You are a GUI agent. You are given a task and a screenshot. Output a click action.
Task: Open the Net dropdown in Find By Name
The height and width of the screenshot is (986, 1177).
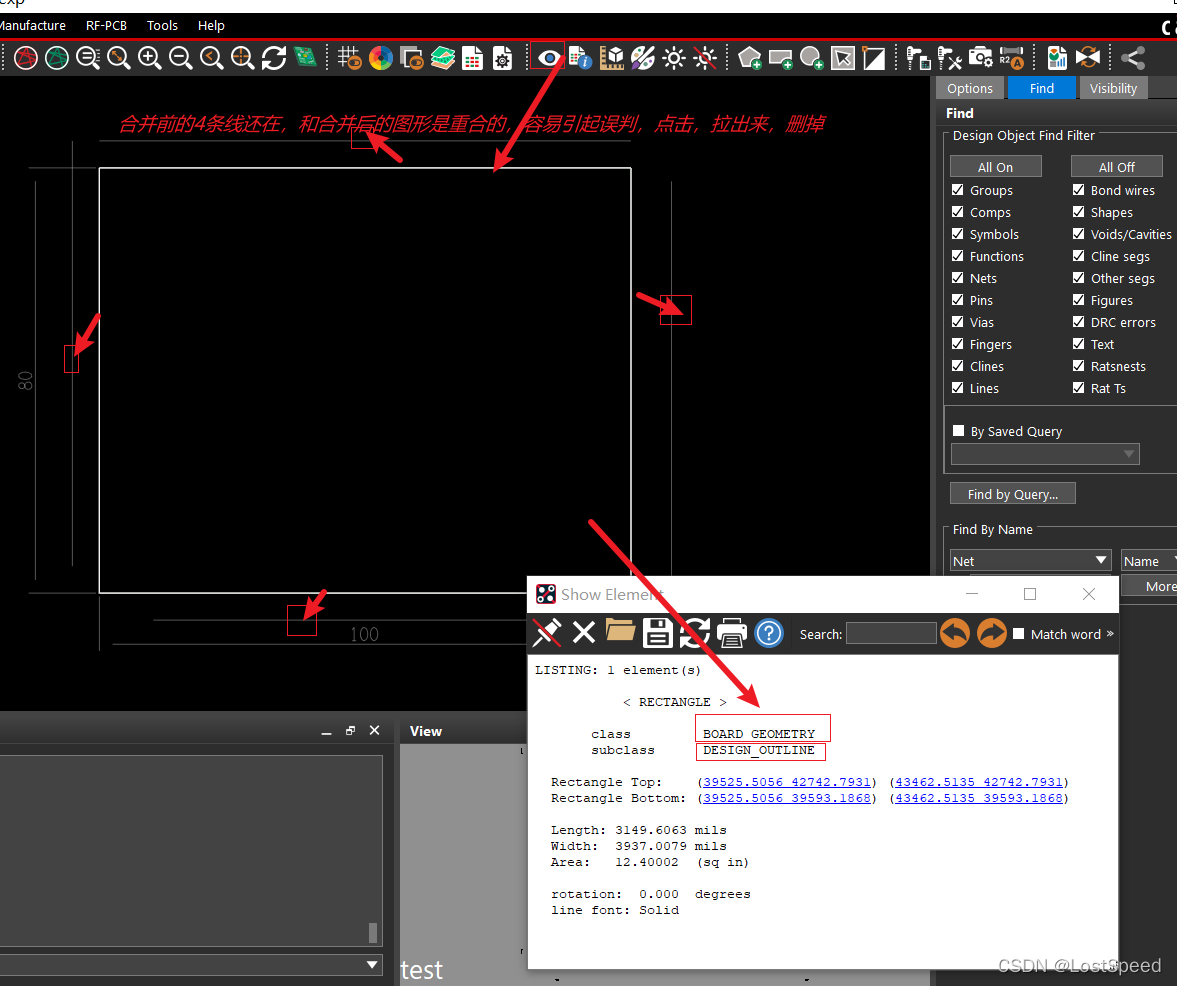[x=1030, y=561]
